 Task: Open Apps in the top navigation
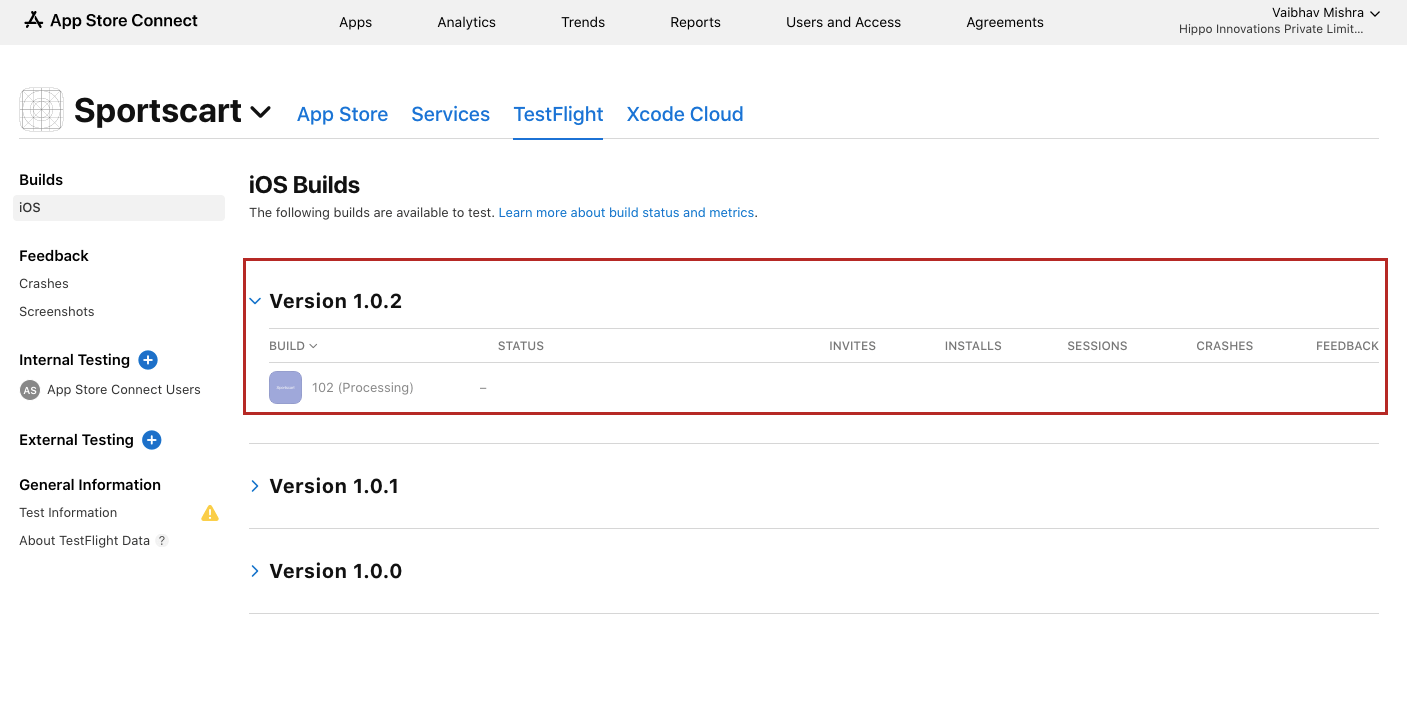(356, 22)
